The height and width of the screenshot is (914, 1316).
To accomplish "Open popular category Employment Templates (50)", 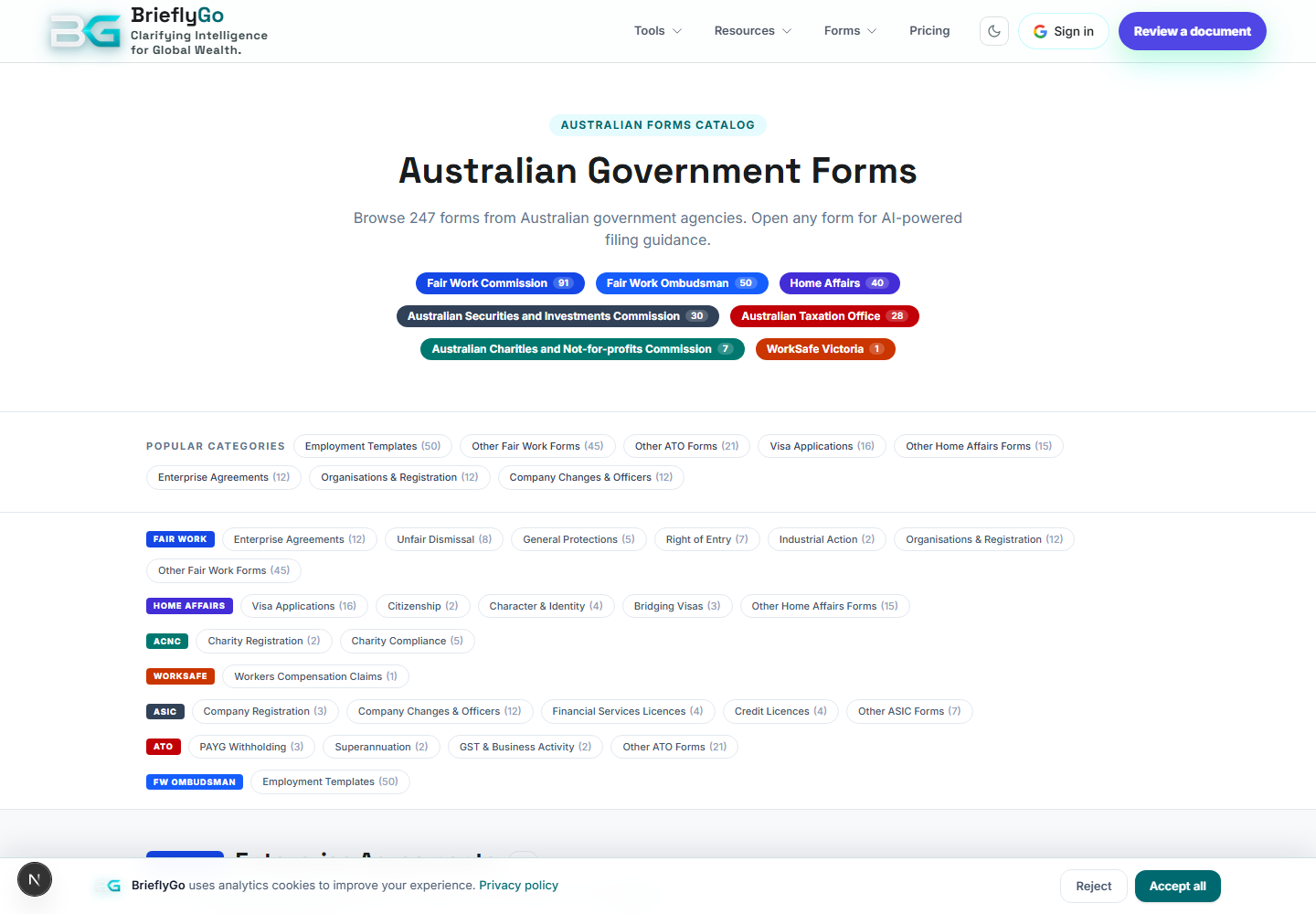I will click(x=373, y=446).
